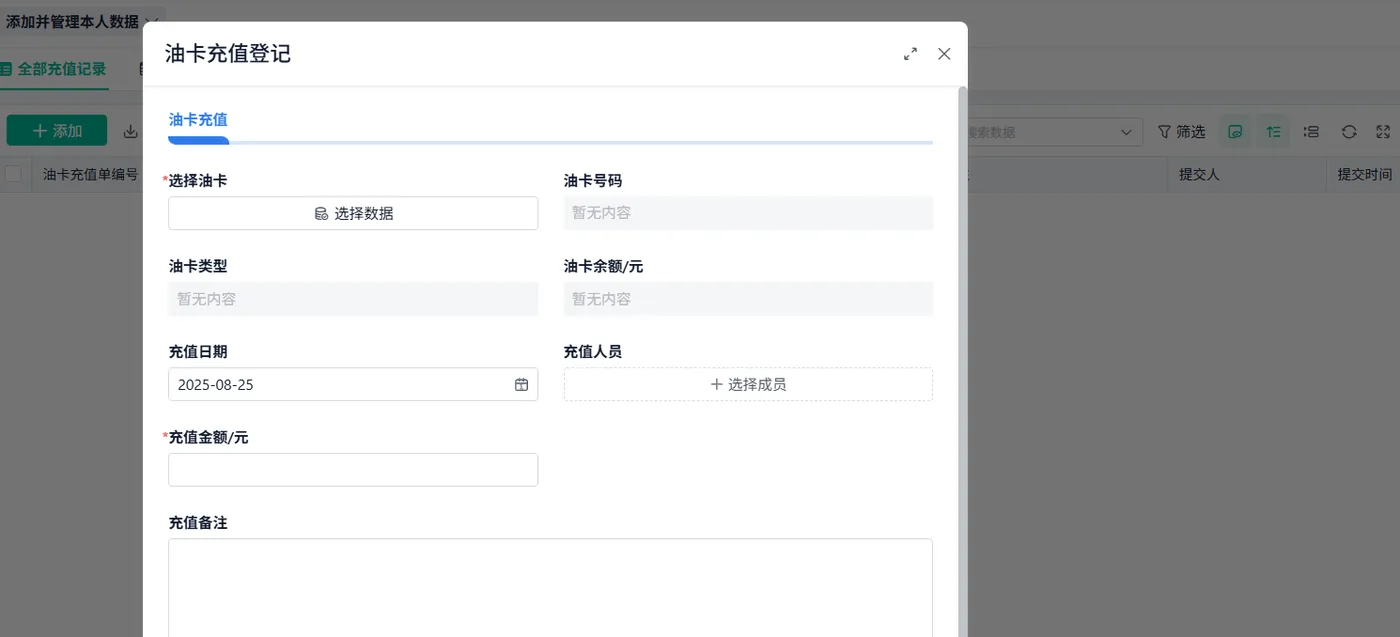The height and width of the screenshot is (637, 1400).
Task: Click the download icon beside 添加
Action: pos(130,131)
